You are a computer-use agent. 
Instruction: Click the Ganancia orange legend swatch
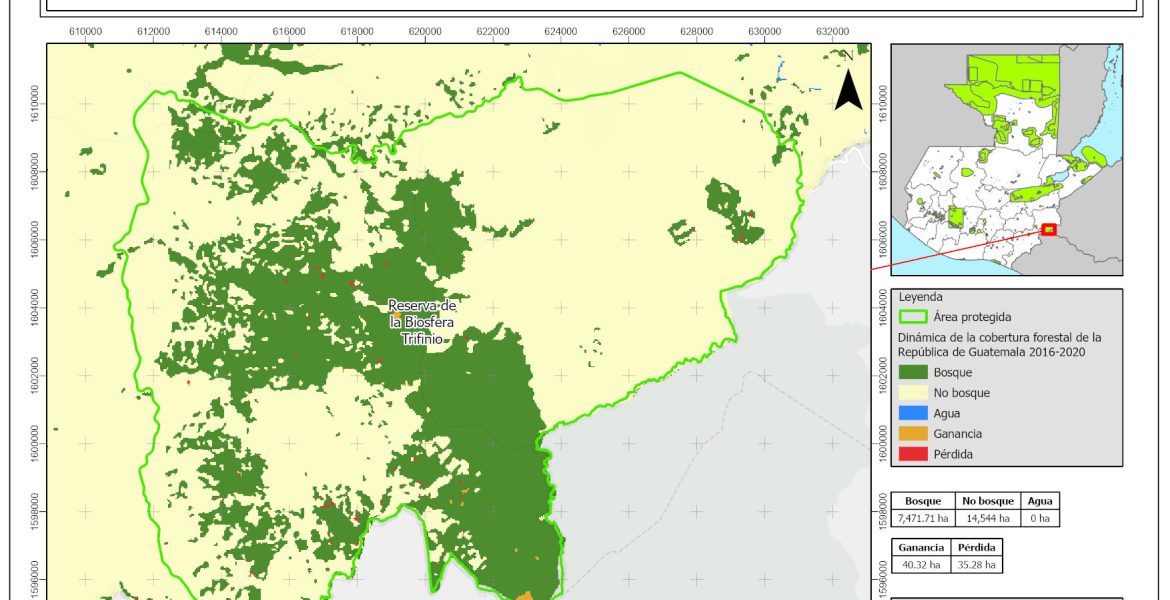tap(913, 434)
